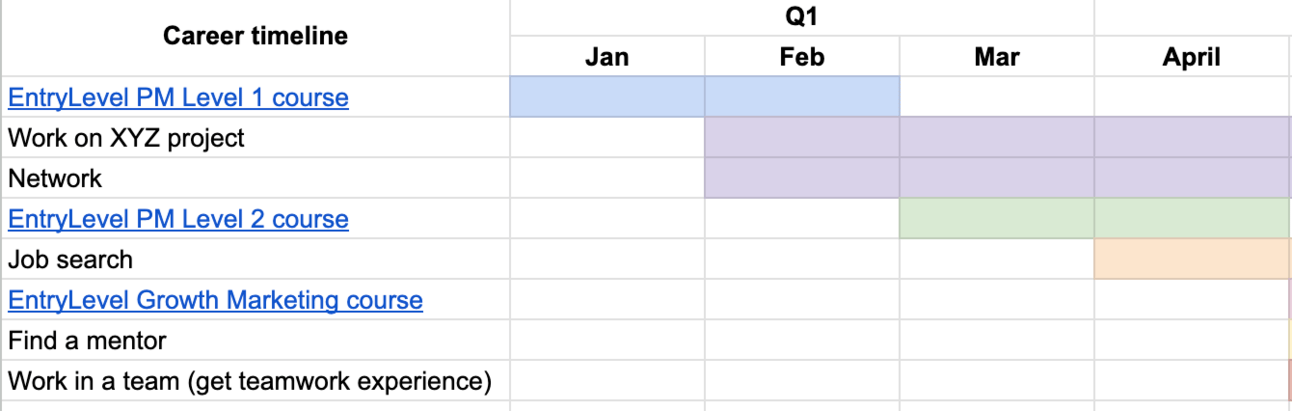Click the blue Feb cell for PM Level 1
This screenshot has height=411, width=1292.
coord(801,97)
